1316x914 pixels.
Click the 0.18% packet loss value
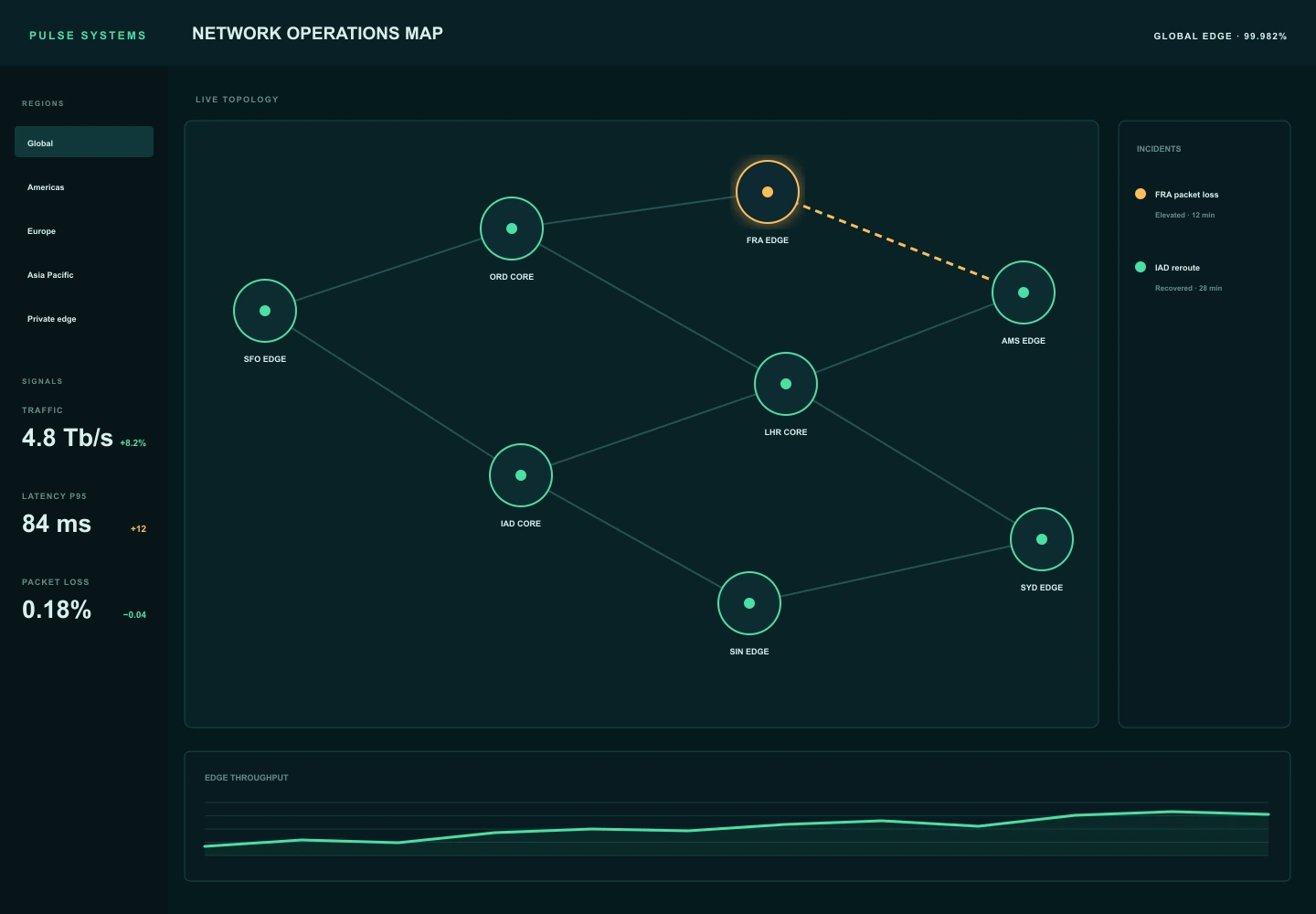[x=57, y=610]
